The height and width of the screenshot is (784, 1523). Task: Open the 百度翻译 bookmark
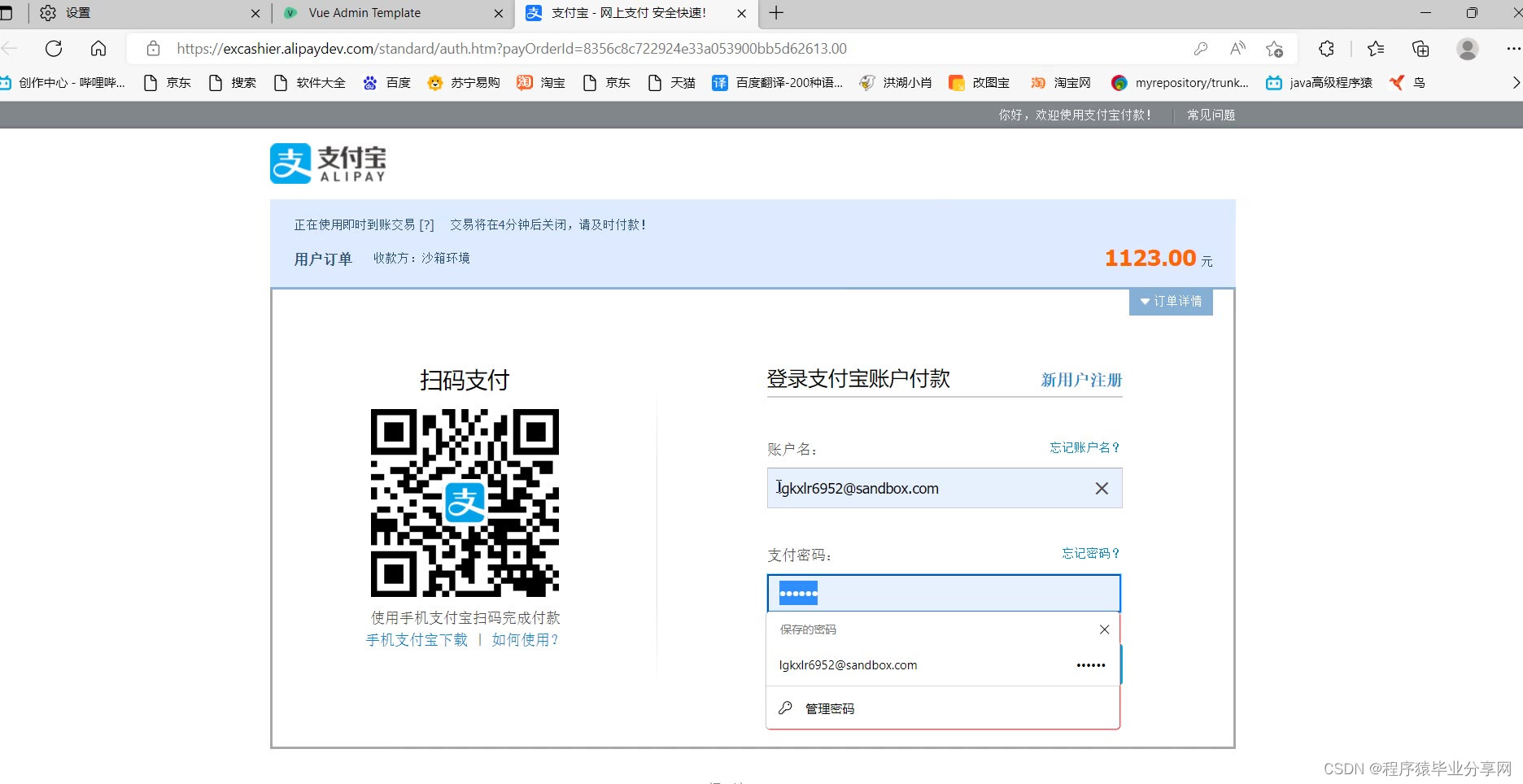(778, 82)
